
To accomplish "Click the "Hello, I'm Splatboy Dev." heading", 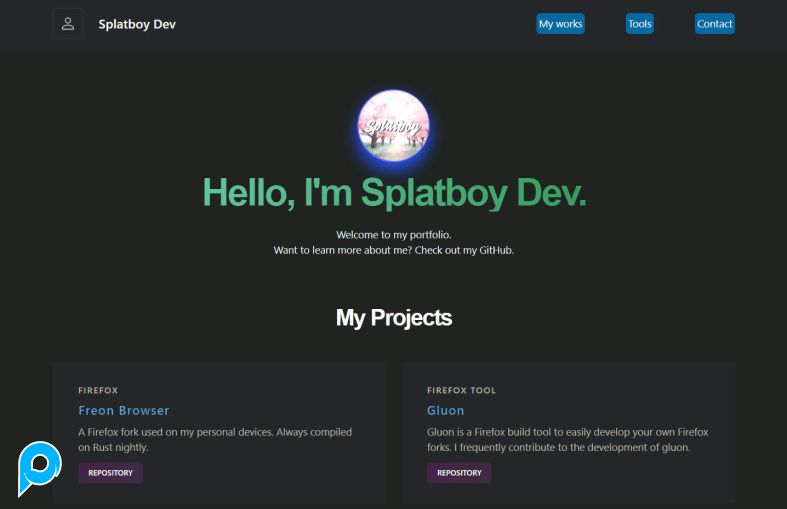I will [x=394, y=193].
